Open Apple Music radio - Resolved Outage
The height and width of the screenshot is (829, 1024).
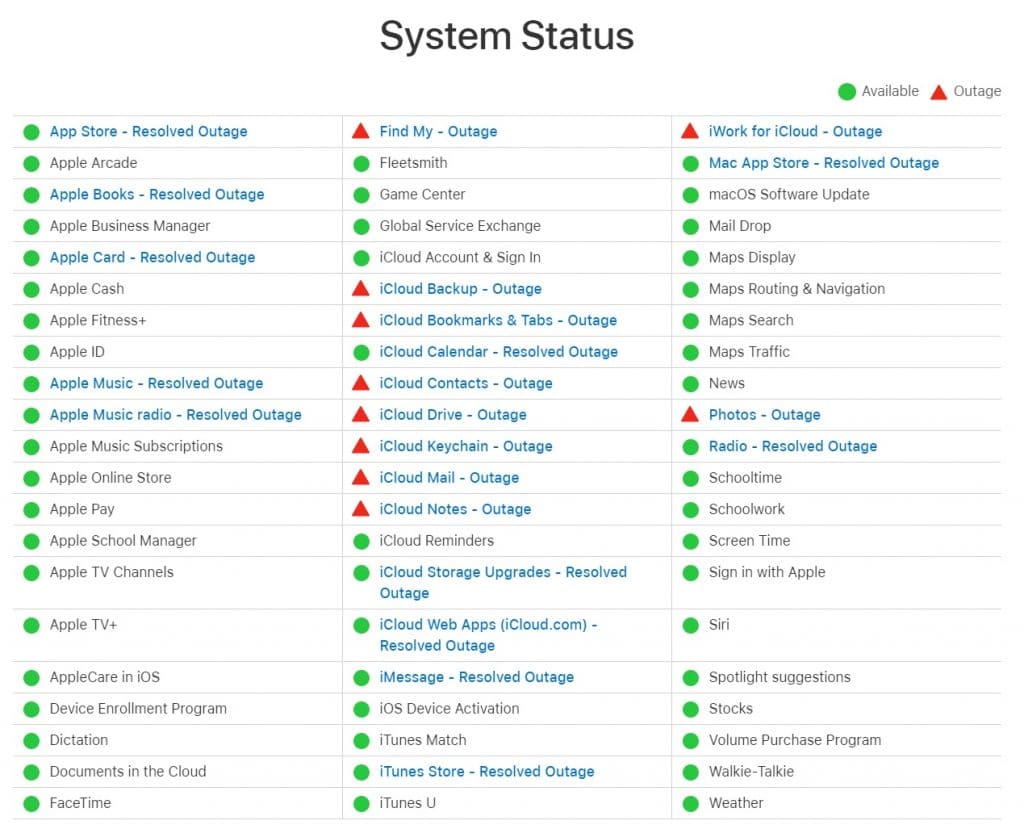(175, 415)
